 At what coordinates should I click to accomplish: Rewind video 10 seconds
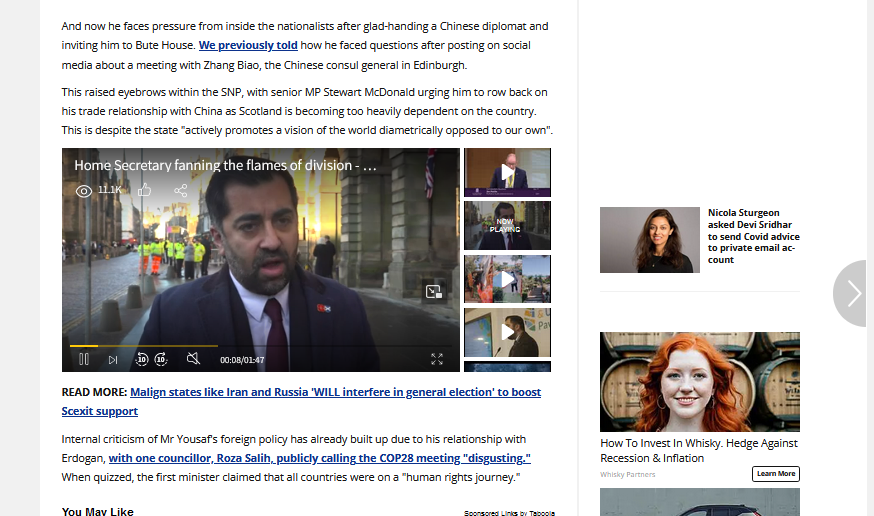tap(142, 359)
